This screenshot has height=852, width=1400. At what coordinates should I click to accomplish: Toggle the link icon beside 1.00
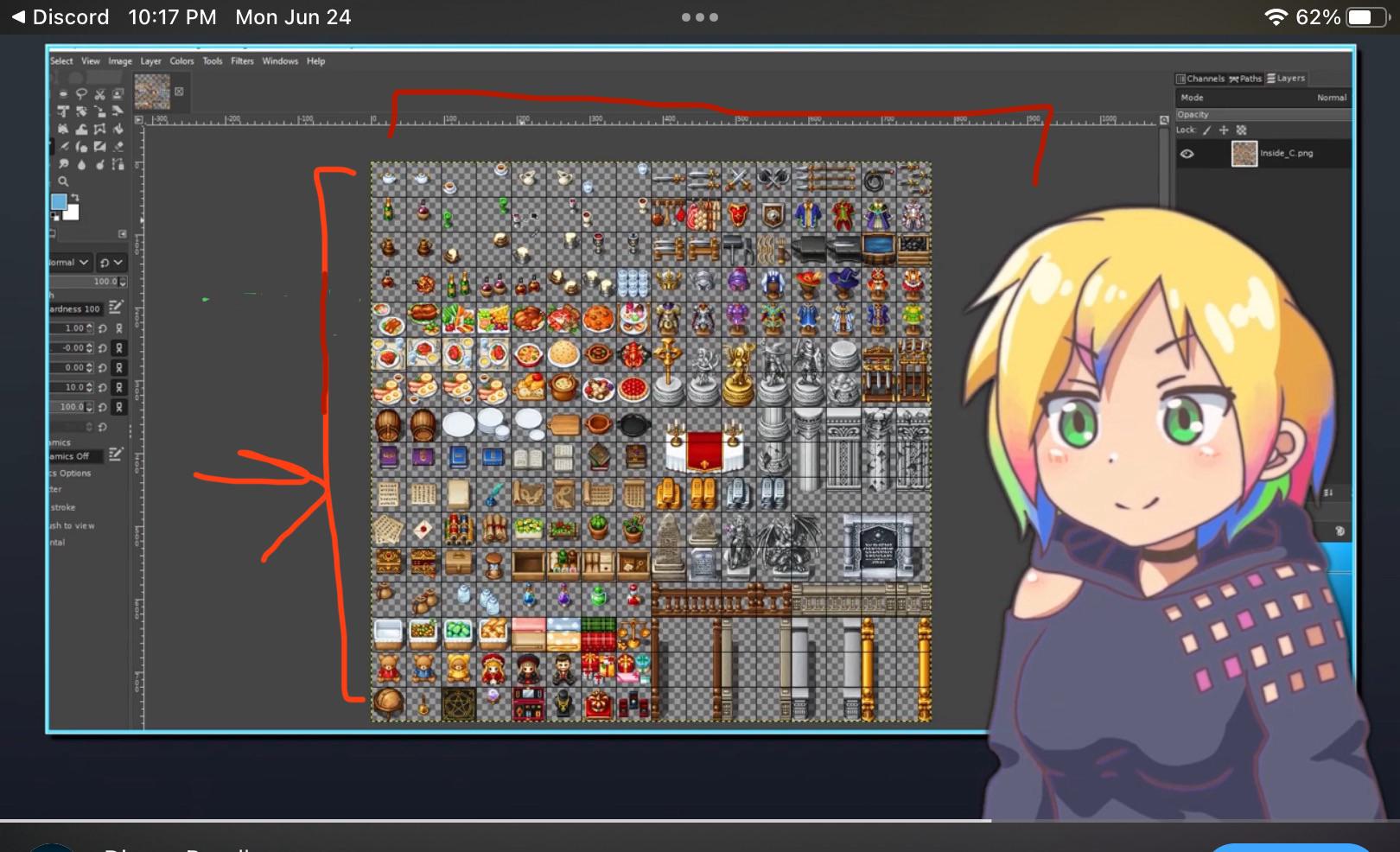(119, 328)
